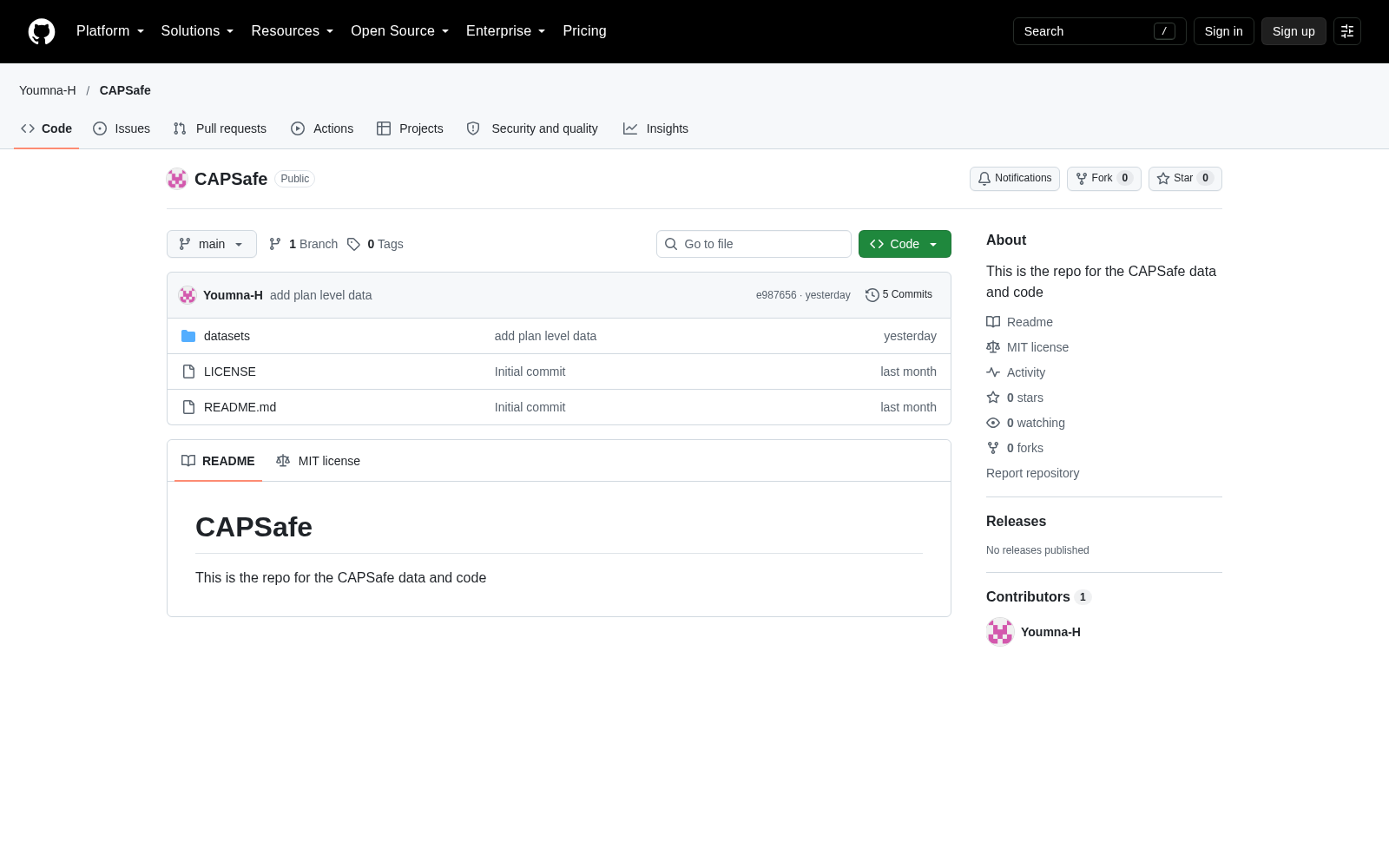This screenshot has width=1389, height=868.
Task: View the 1 Branch list
Action: tap(303, 244)
